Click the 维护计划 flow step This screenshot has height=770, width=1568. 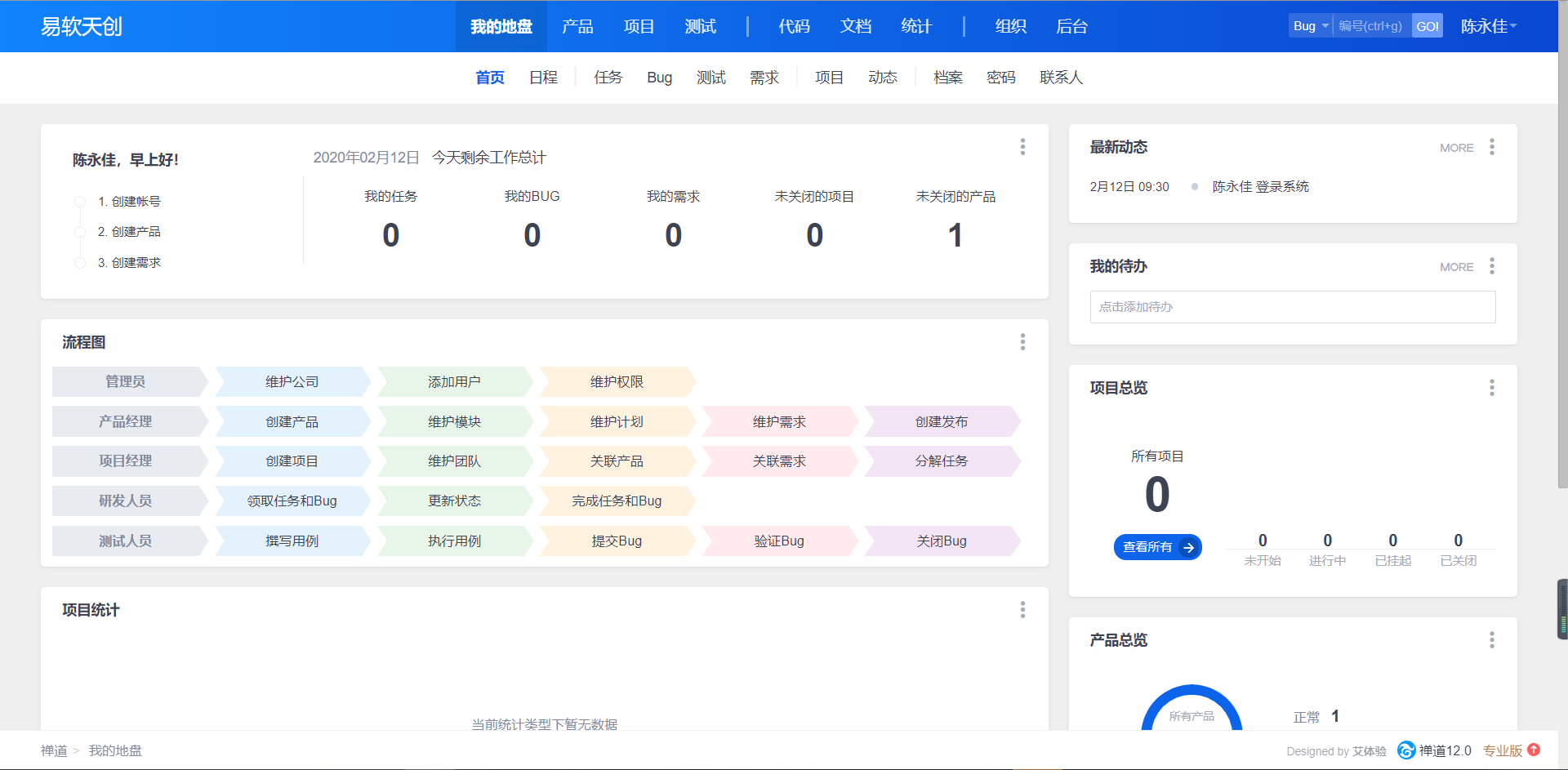[617, 422]
